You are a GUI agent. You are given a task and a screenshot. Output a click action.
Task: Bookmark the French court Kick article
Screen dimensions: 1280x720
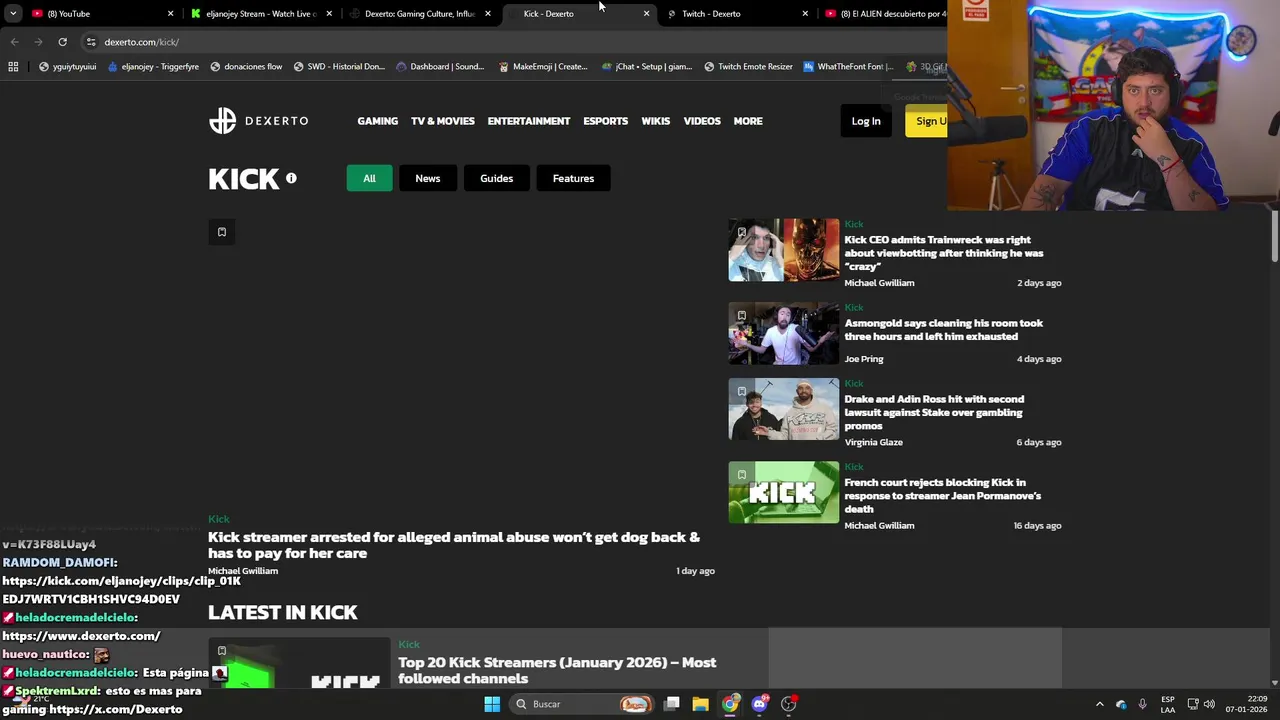pos(741,474)
